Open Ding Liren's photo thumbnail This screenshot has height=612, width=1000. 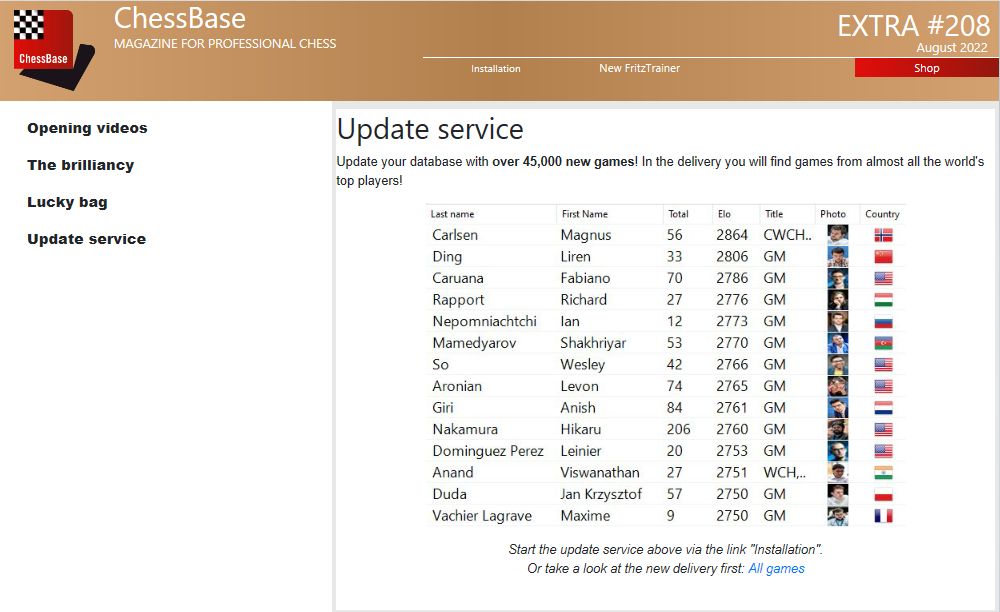click(x=837, y=256)
